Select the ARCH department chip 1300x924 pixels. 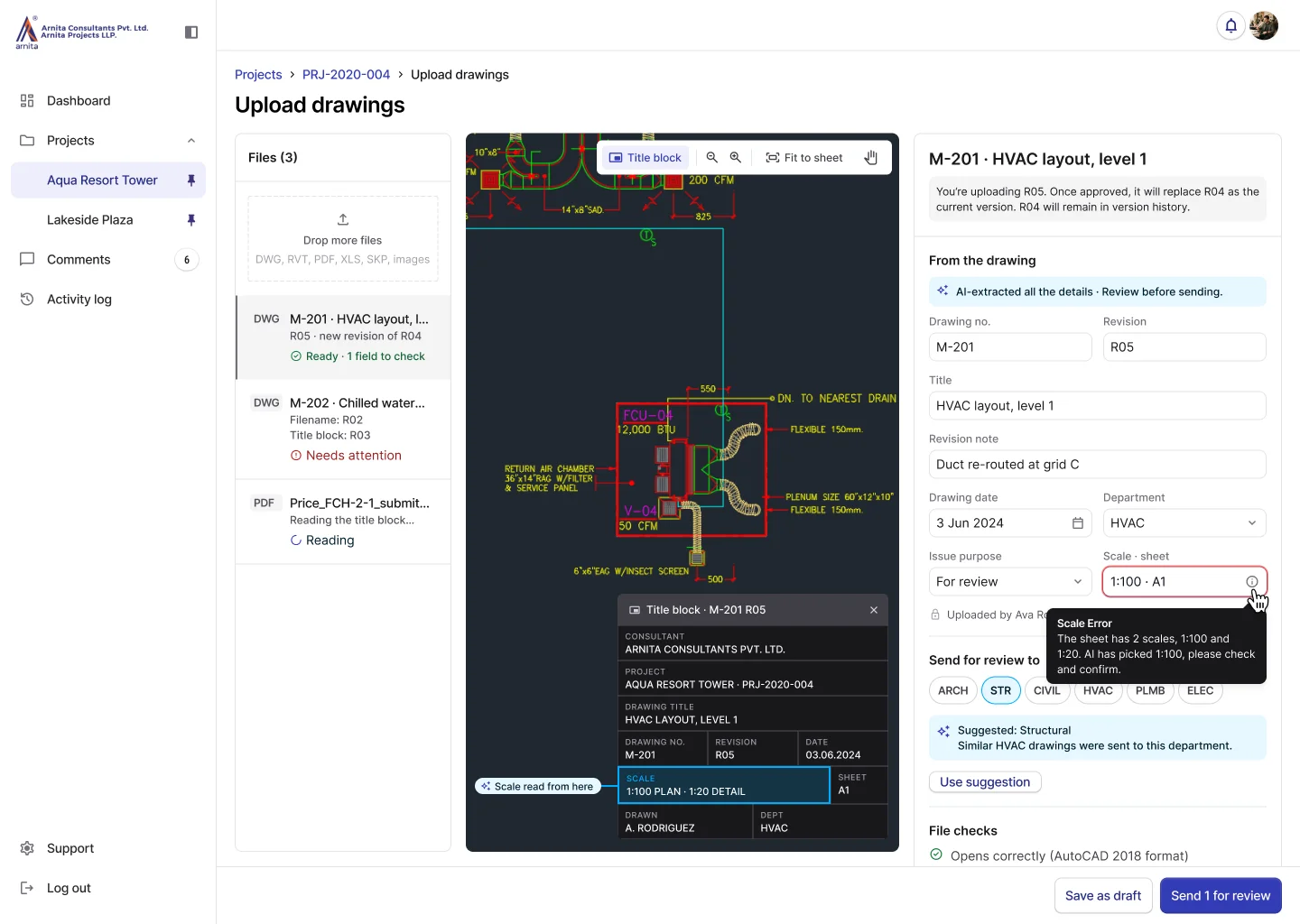(x=952, y=690)
